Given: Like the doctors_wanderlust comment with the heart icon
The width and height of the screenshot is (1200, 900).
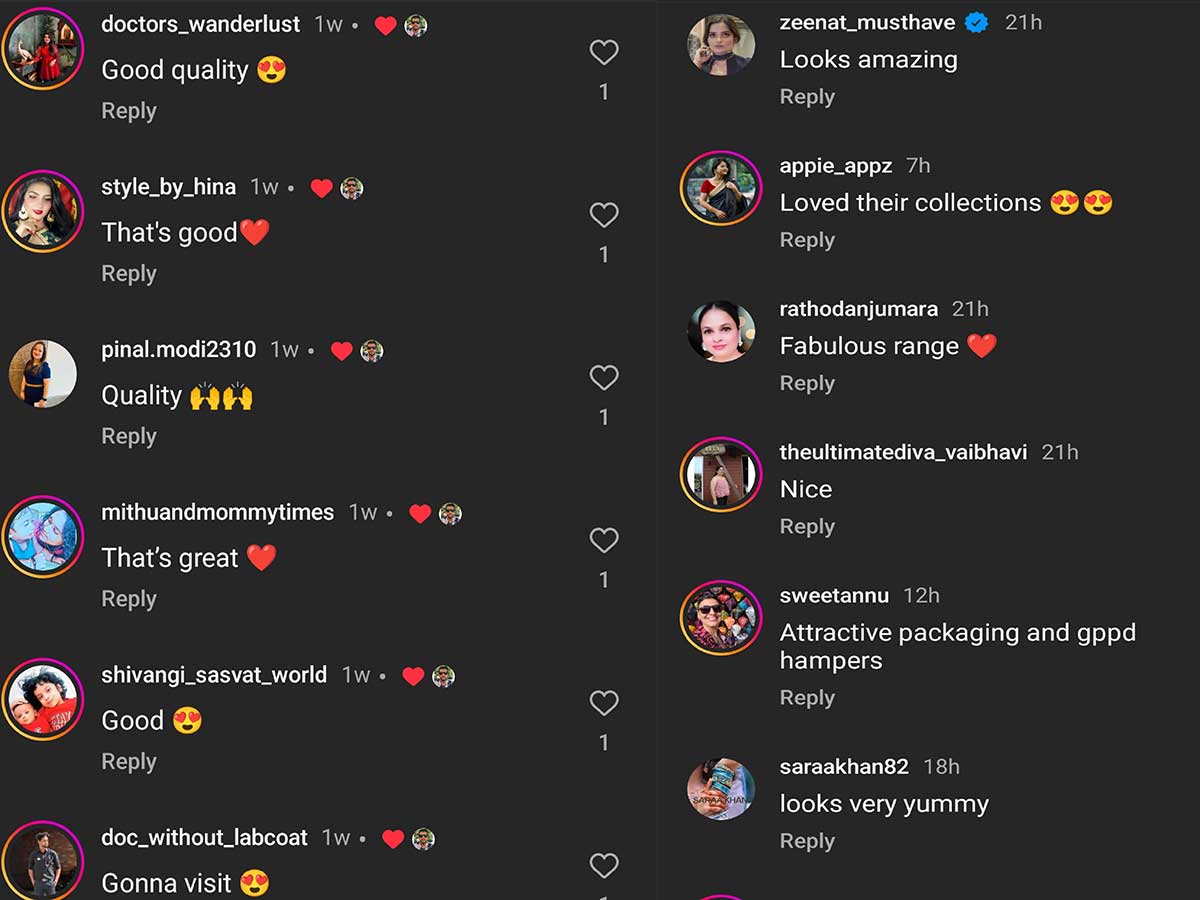Looking at the screenshot, I should coord(604,52).
